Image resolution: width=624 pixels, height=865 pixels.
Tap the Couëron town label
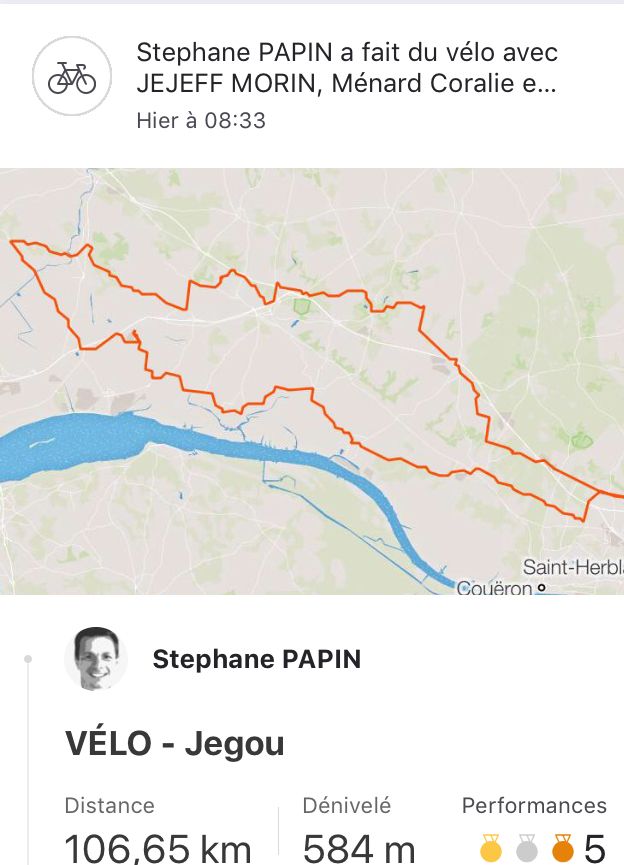(494, 589)
